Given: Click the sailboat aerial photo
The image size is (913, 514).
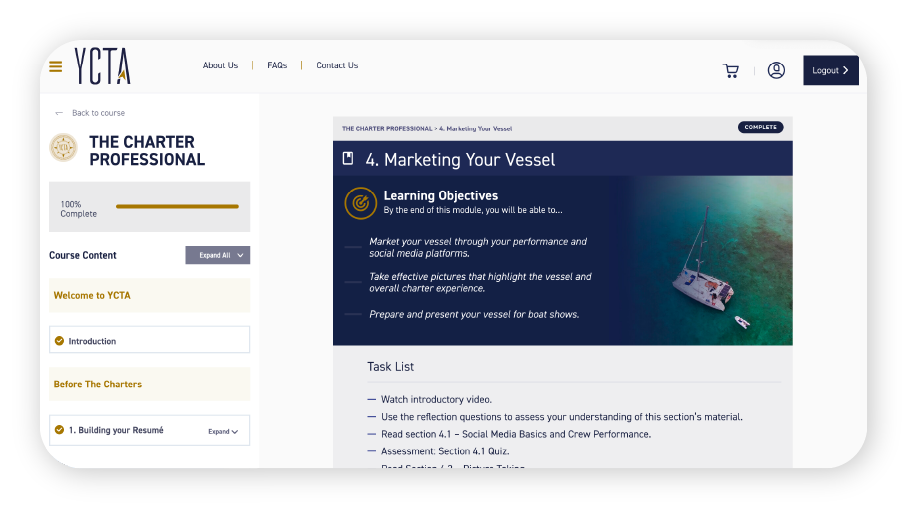Looking at the screenshot, I should (x=709, y=260).
